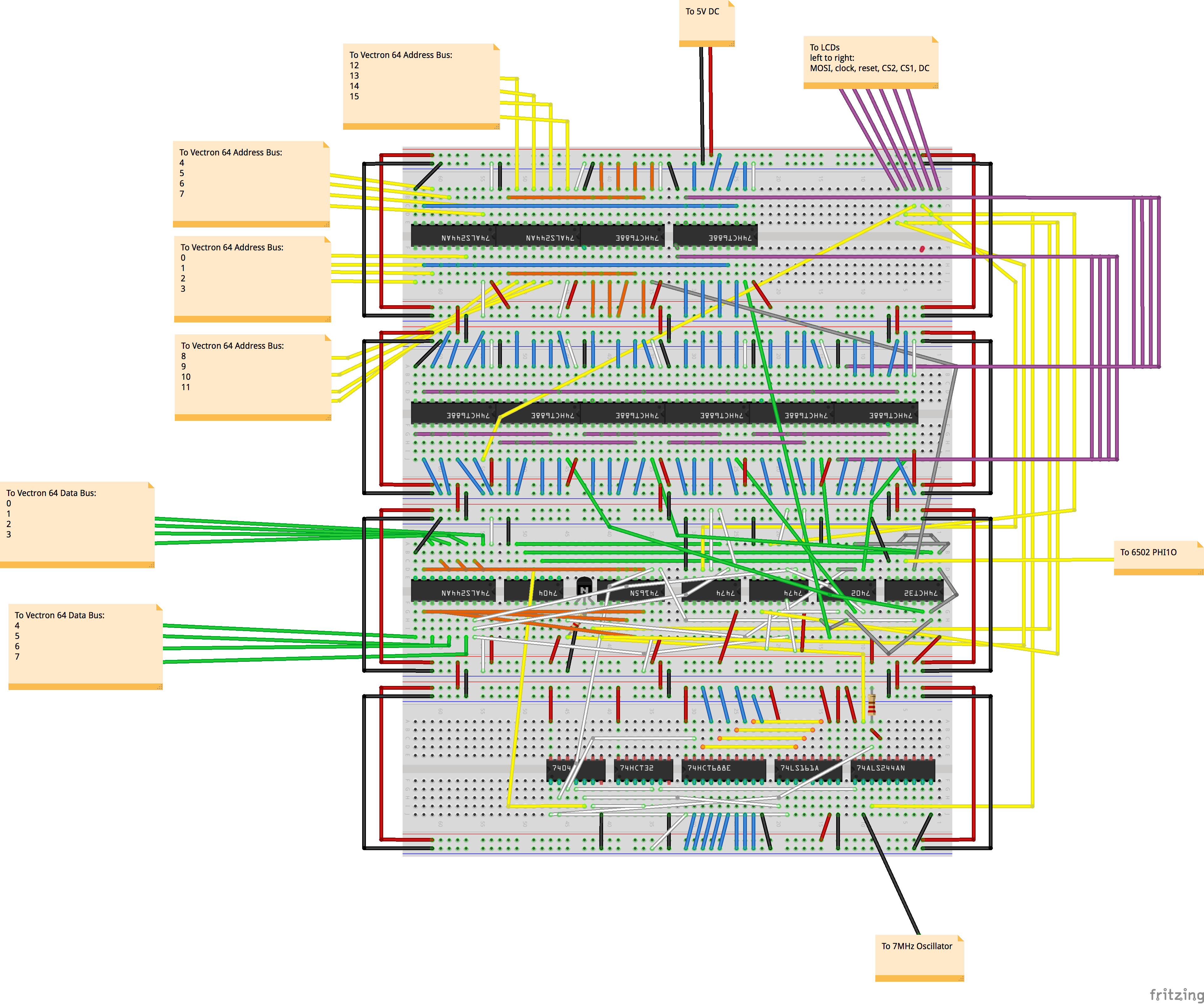This screenshot has width=1204, height=1004.
Task: Click the "To LCDs" note
Action: 870,62
